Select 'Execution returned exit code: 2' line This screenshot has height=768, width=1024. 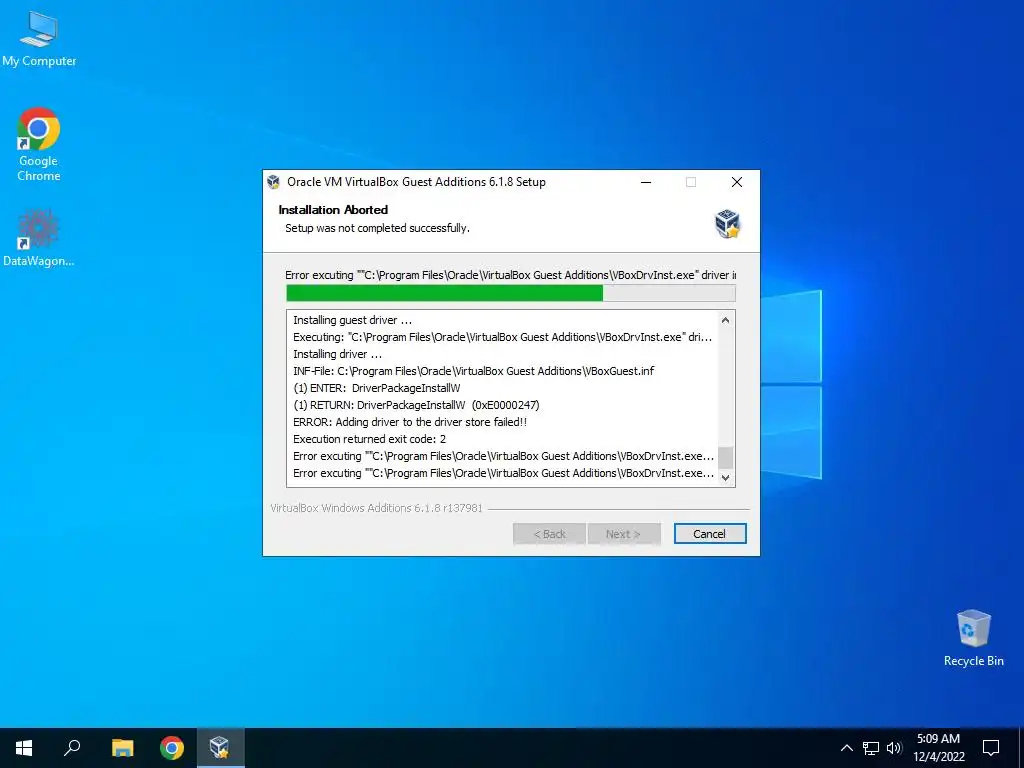[370, 439]
